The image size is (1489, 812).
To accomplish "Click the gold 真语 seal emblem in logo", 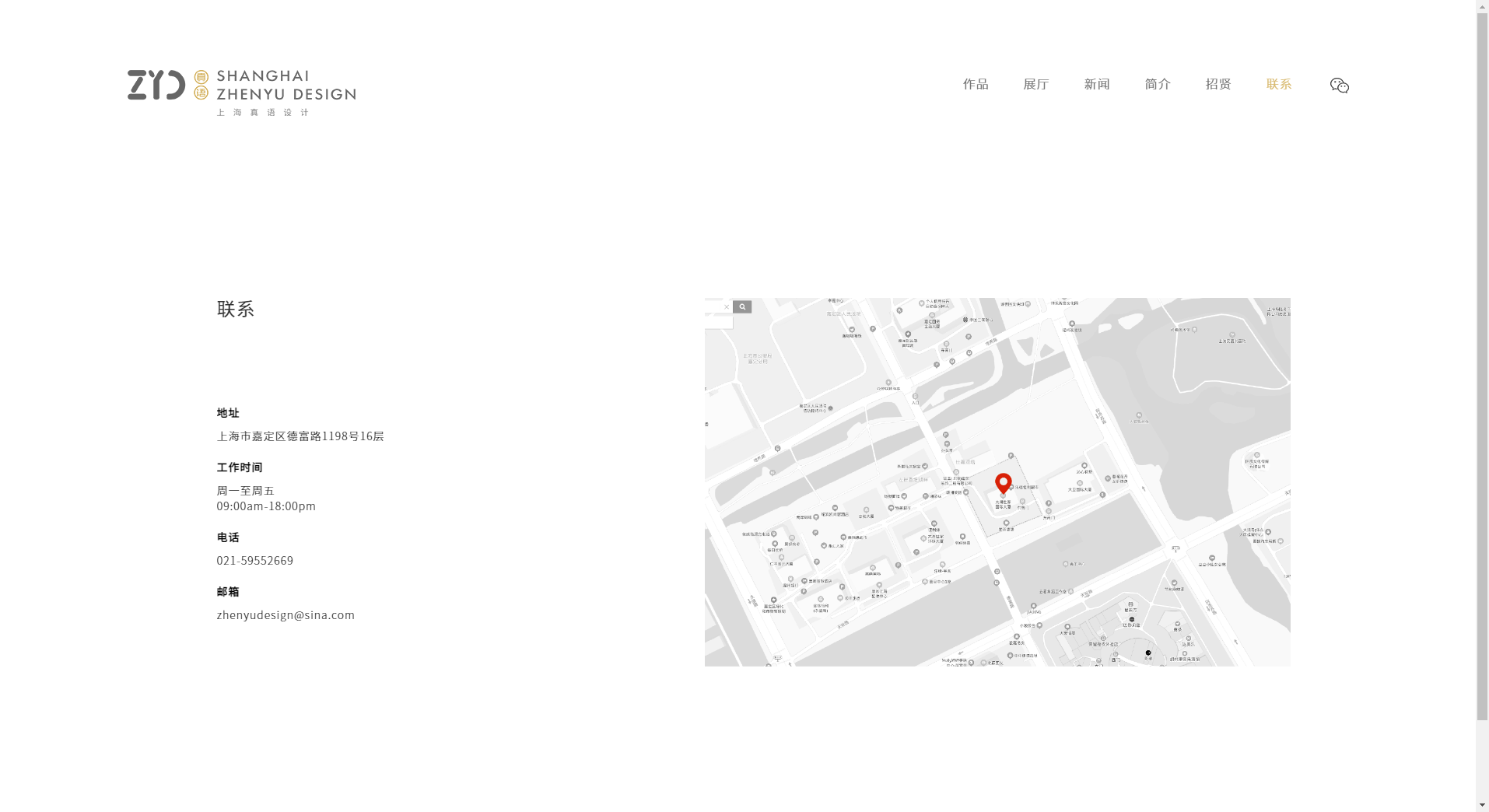I will click(201, 85).
